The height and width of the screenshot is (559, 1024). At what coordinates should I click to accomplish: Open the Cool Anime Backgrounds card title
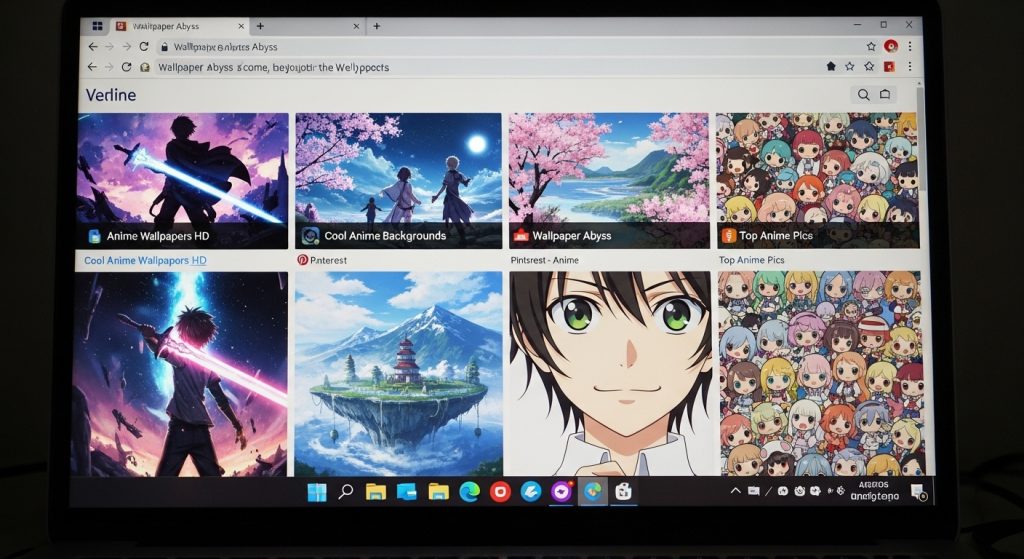[x=385, y=236]
